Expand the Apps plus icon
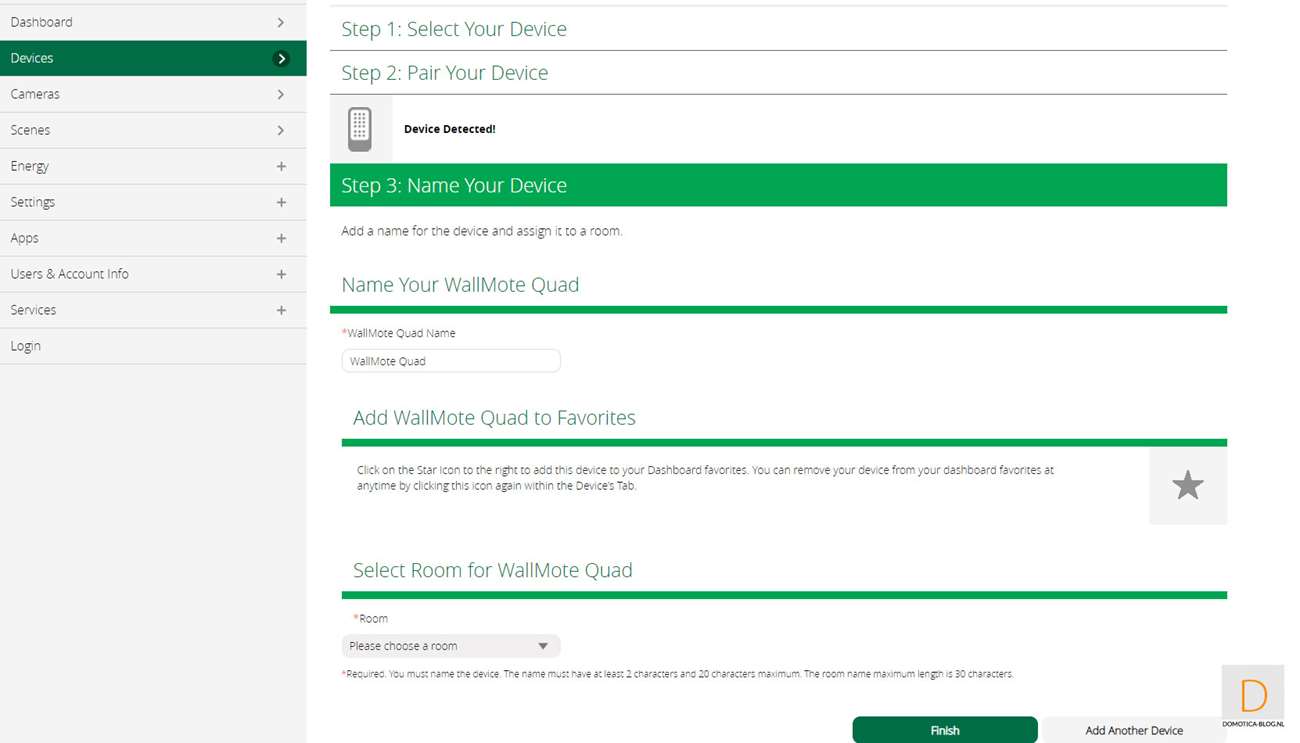 click(281, 239)
